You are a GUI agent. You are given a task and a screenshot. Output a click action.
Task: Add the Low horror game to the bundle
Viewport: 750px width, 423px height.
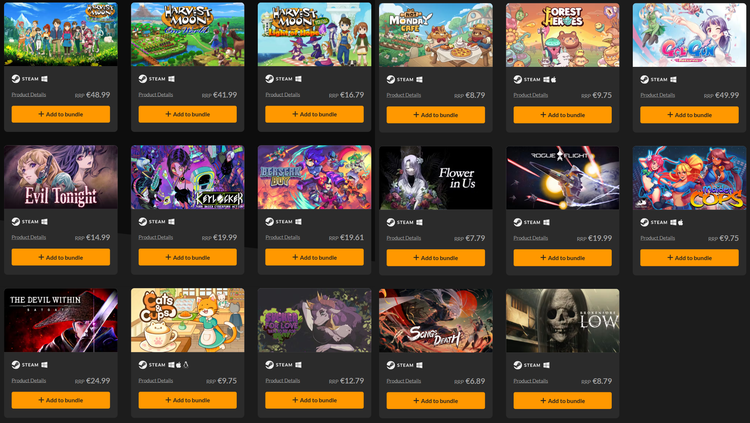(562, 401)
